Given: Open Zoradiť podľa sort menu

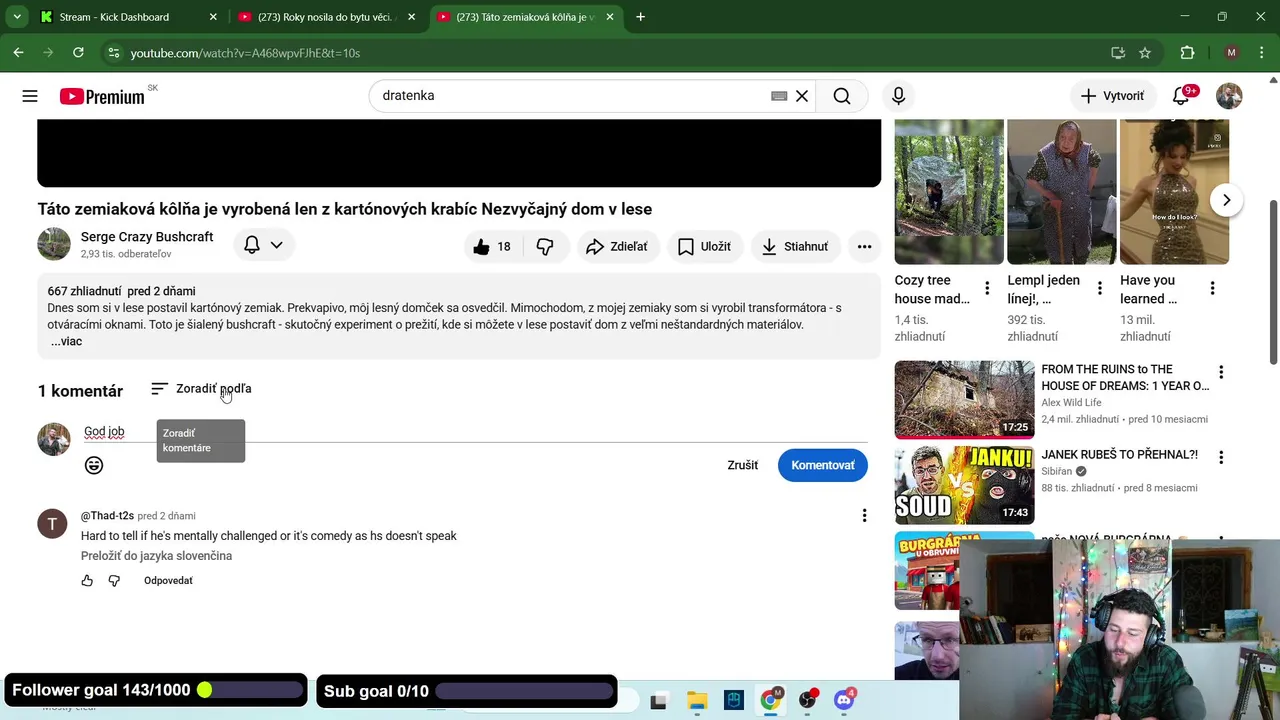Looking at the screenshot, I should (201, 389).
